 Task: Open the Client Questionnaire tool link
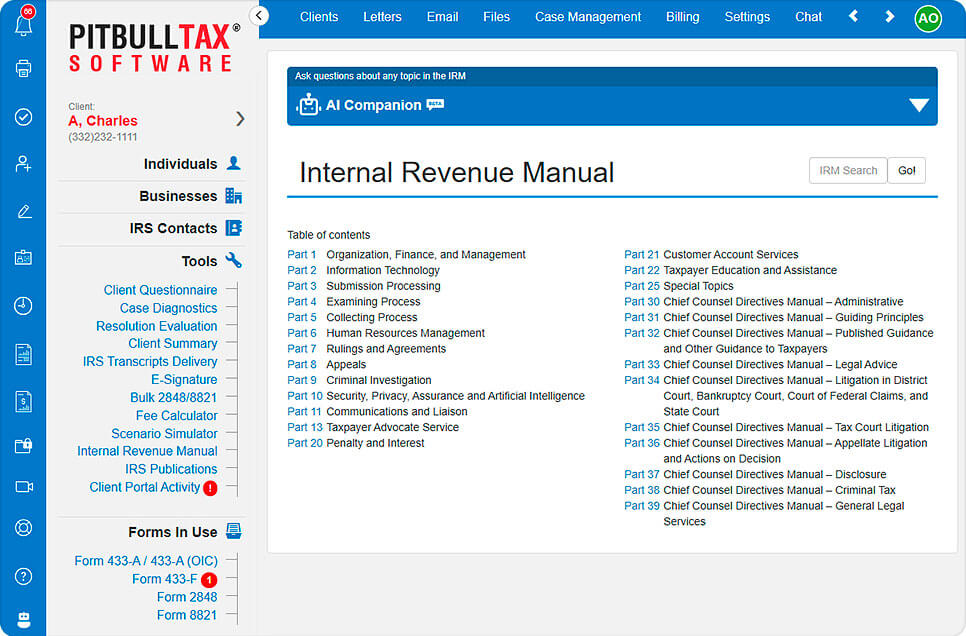pos(160,290)
